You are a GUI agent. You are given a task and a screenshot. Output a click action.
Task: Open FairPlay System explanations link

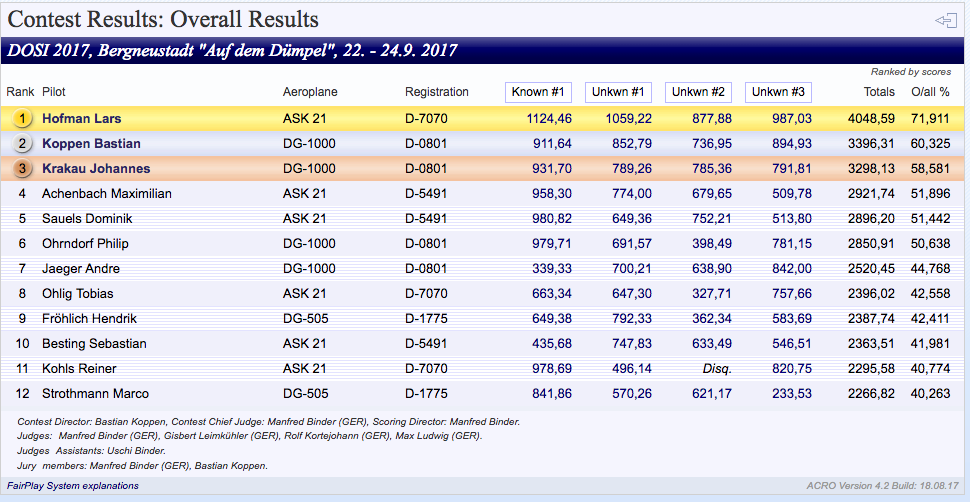pyautogui.click(x=73, y=486)
